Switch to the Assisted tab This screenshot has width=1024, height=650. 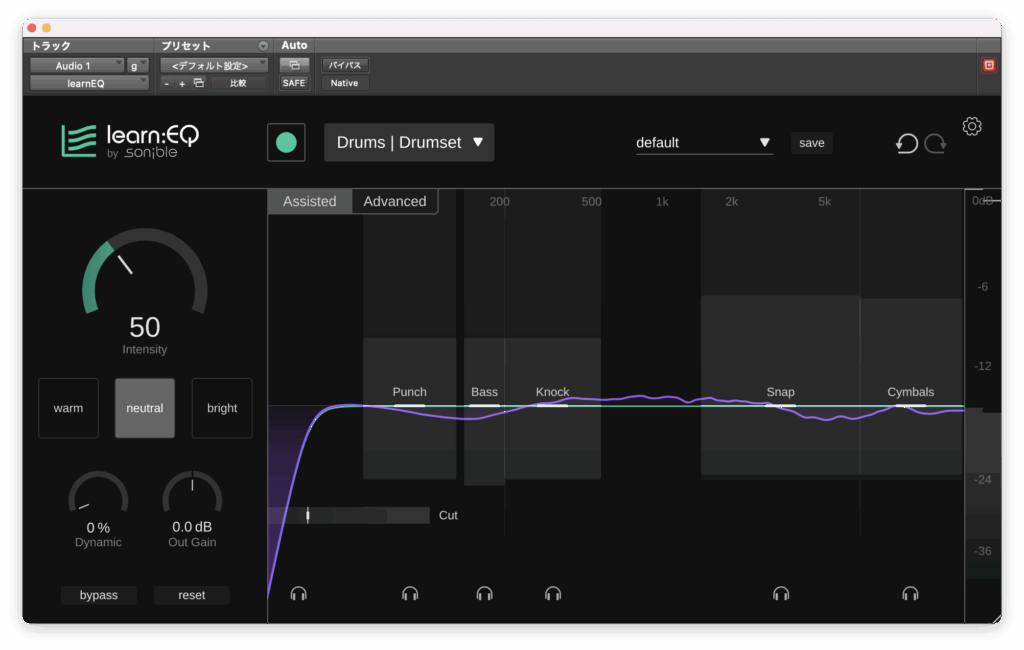310,201
